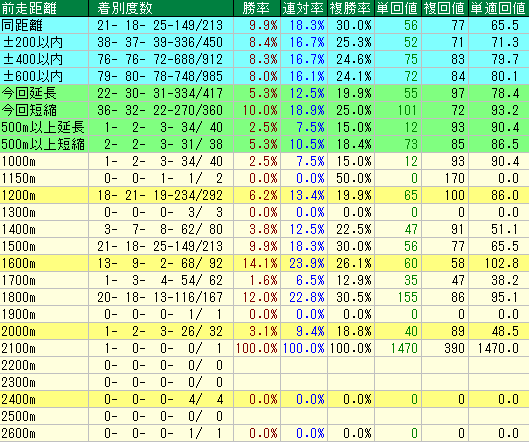Select the 連対率 column header

(304, 8)
